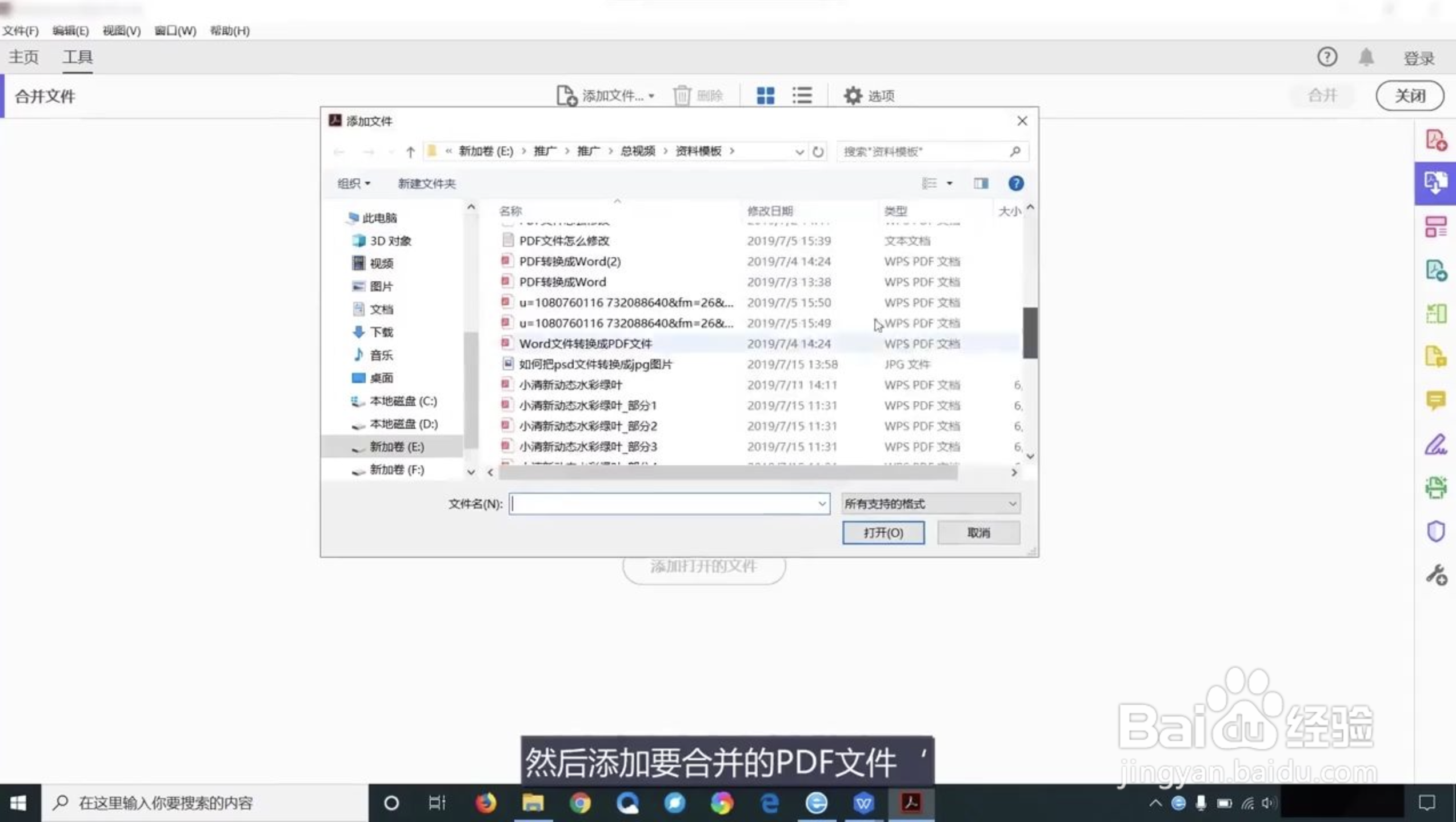Open the 编辑(E) menu
The height and width of the screenshot is (822, 1456).
[x=70, y=31]
